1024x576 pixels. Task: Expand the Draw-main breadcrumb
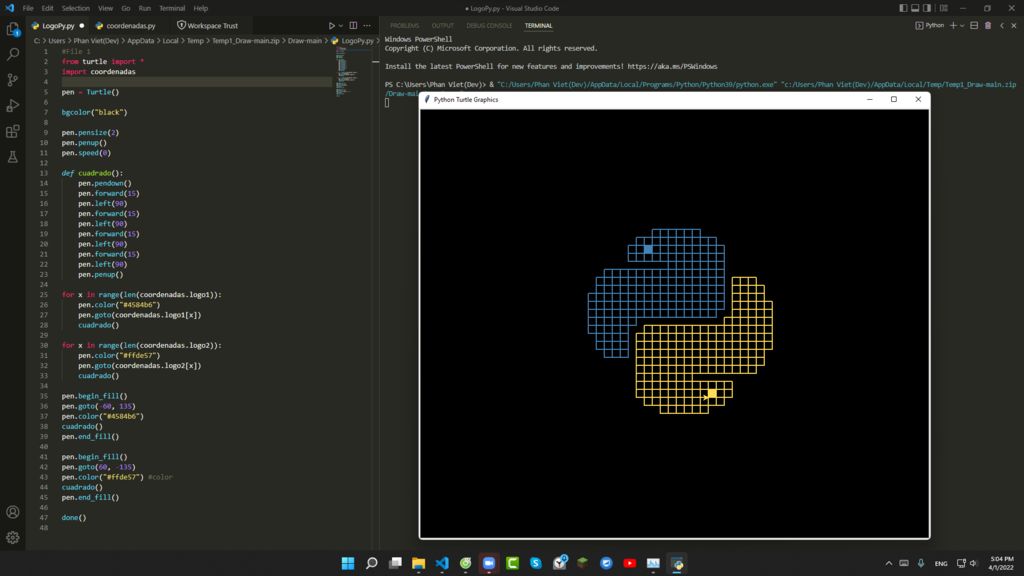304,40
